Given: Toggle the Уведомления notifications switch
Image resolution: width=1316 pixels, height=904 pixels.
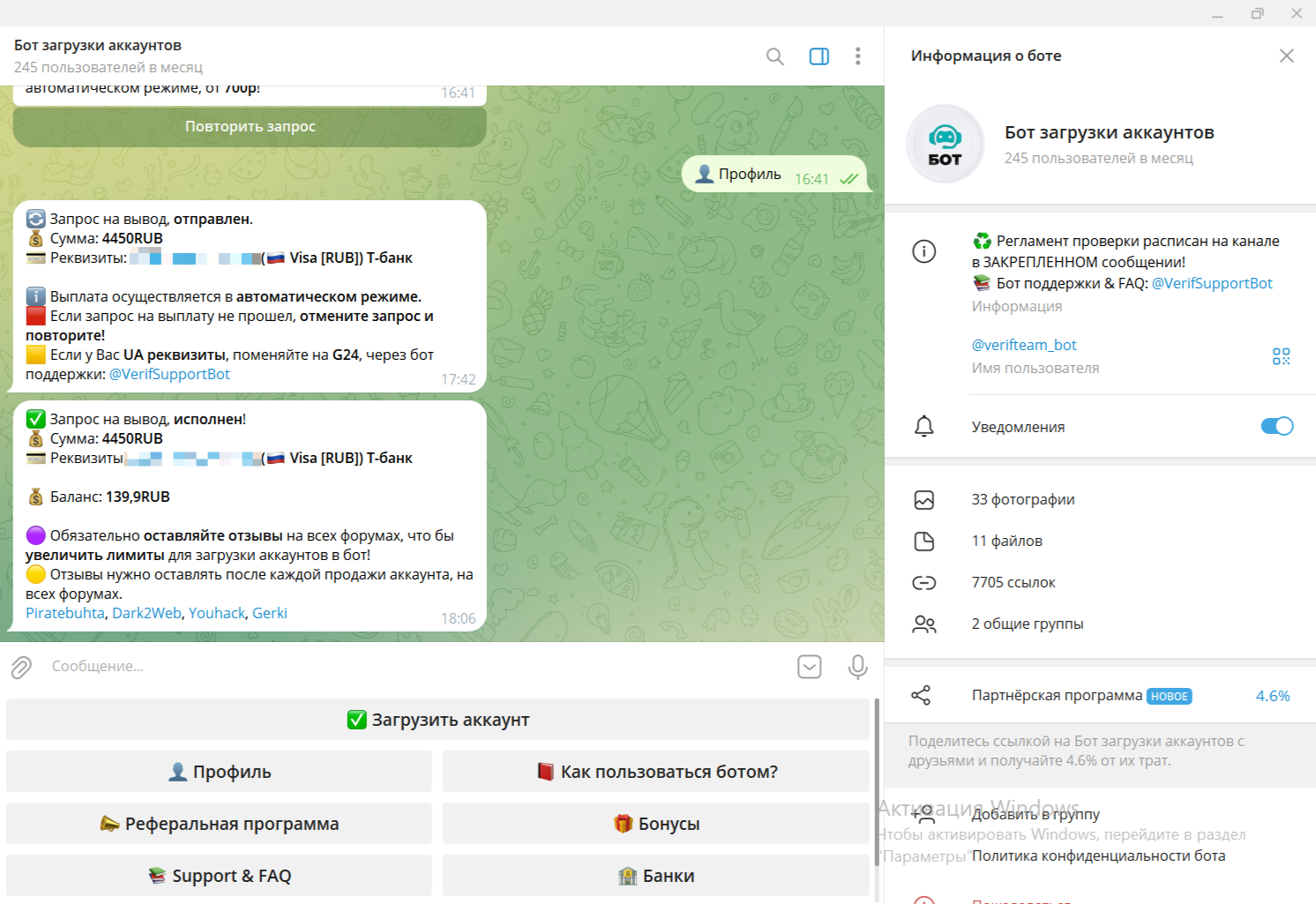Looking at the screenshot, I should (1276, 427).
